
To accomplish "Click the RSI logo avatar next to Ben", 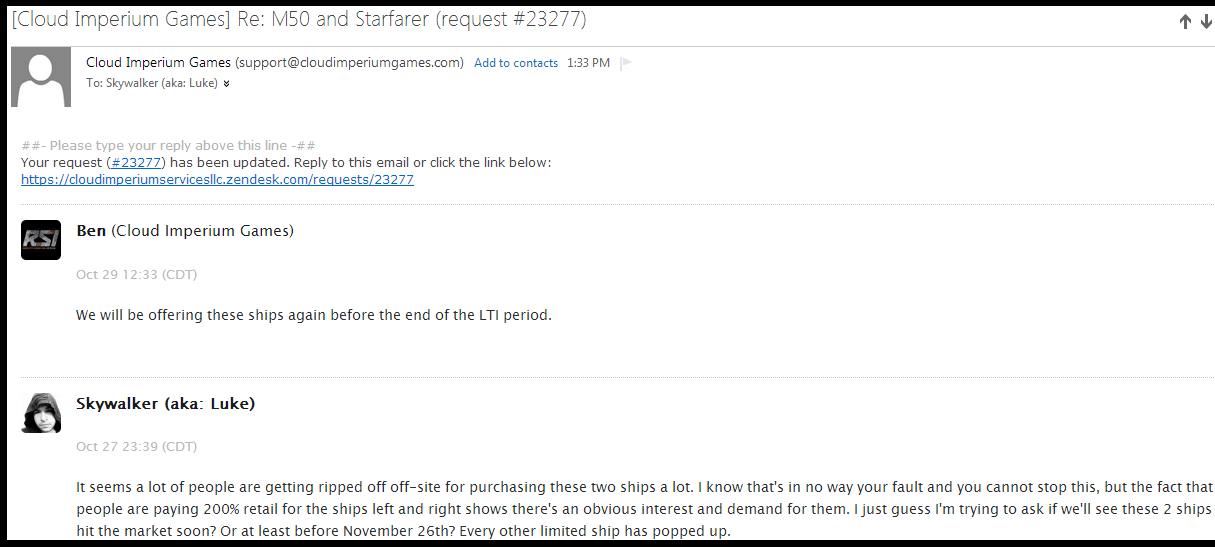I will point(41,240).
